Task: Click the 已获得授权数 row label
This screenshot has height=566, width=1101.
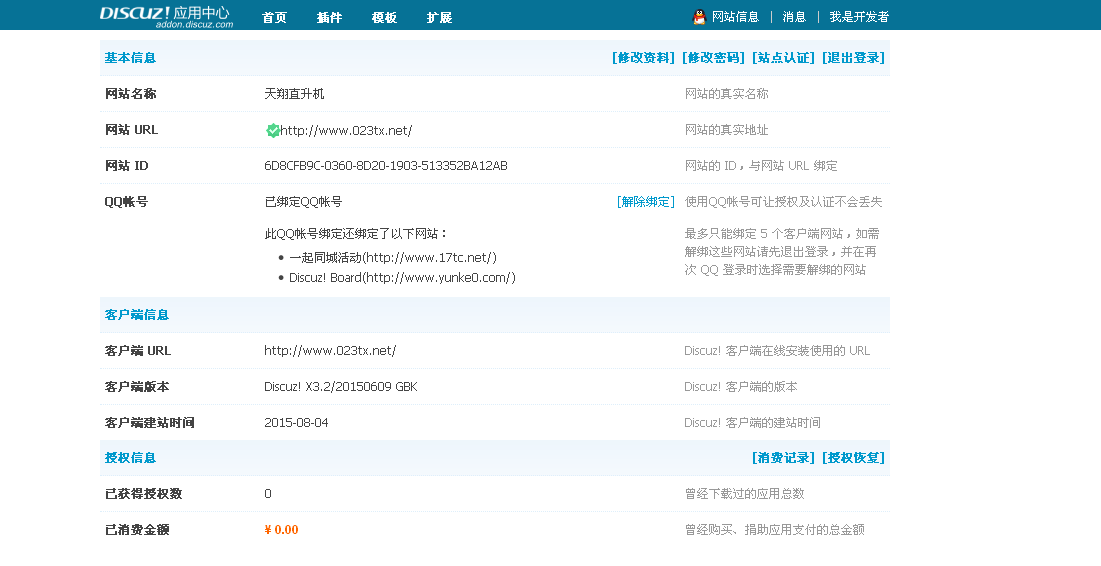Action: coord(143,494)
